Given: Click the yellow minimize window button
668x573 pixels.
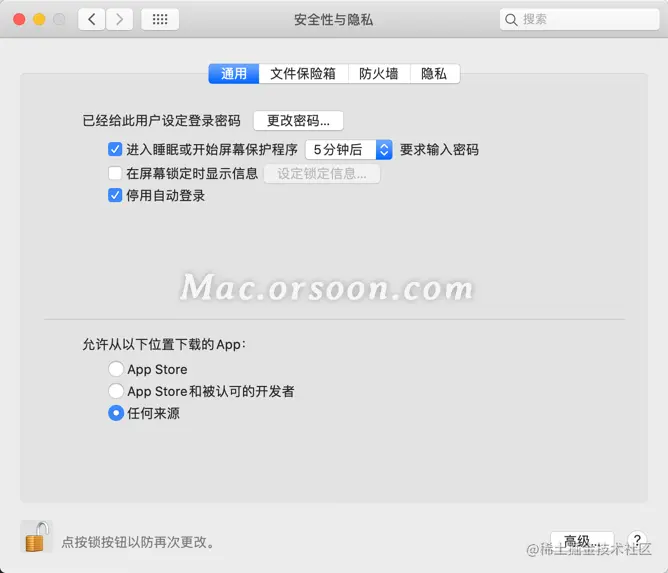Looking at the screenshot, I should coord(39,19).
